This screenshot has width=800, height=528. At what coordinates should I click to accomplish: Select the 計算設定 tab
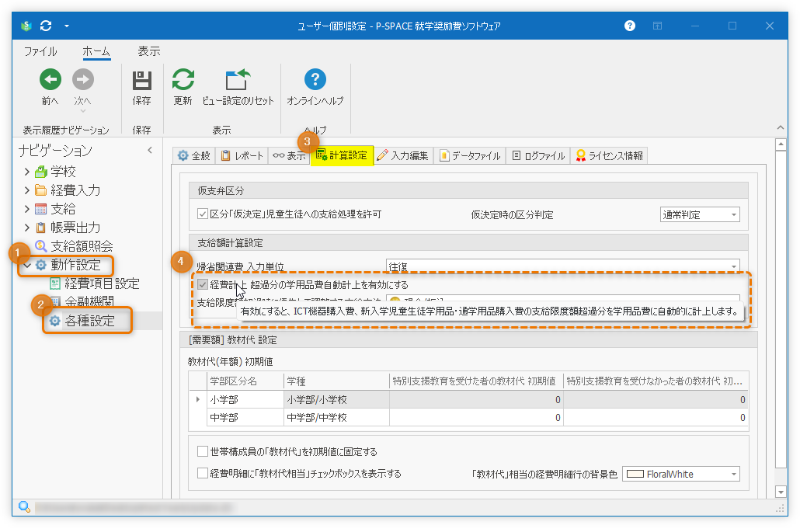[x=342, y=155]
